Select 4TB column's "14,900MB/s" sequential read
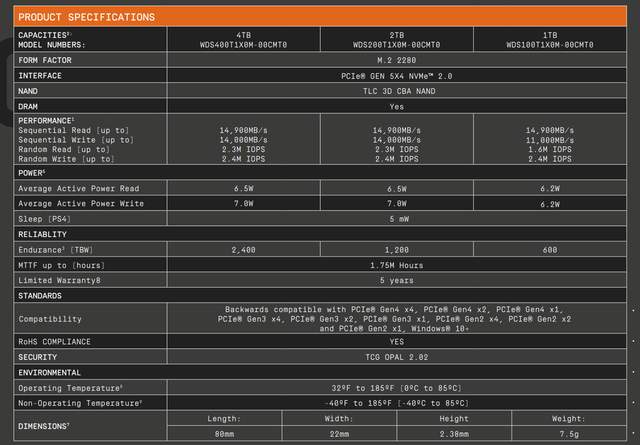The height and width of the screenshot is (445, 640). [x=243, y=130]
